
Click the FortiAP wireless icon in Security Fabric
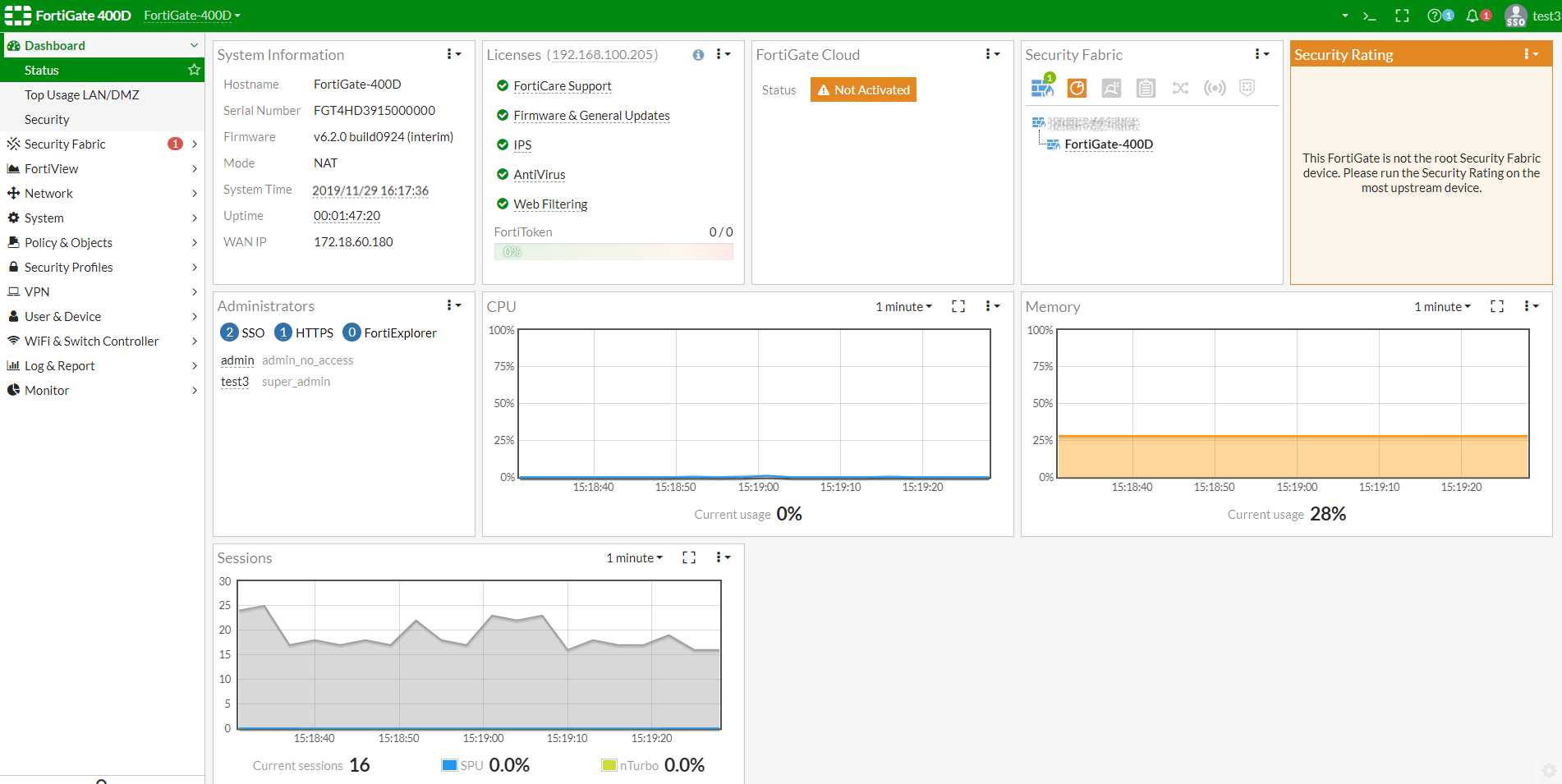[1215, 88]
